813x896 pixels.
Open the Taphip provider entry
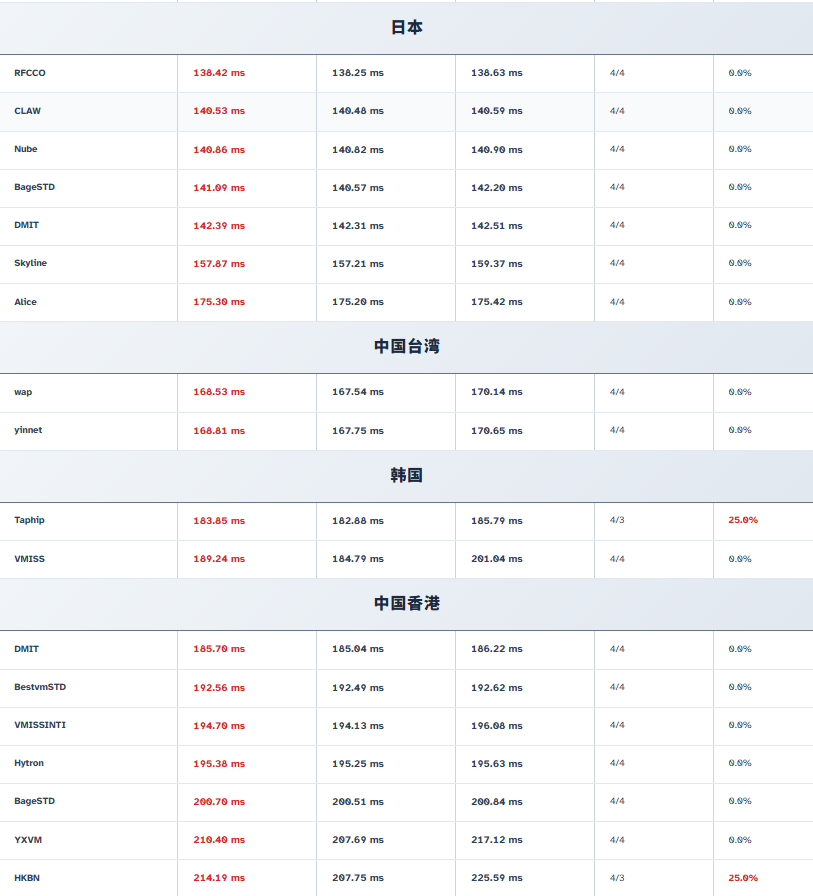29,520
